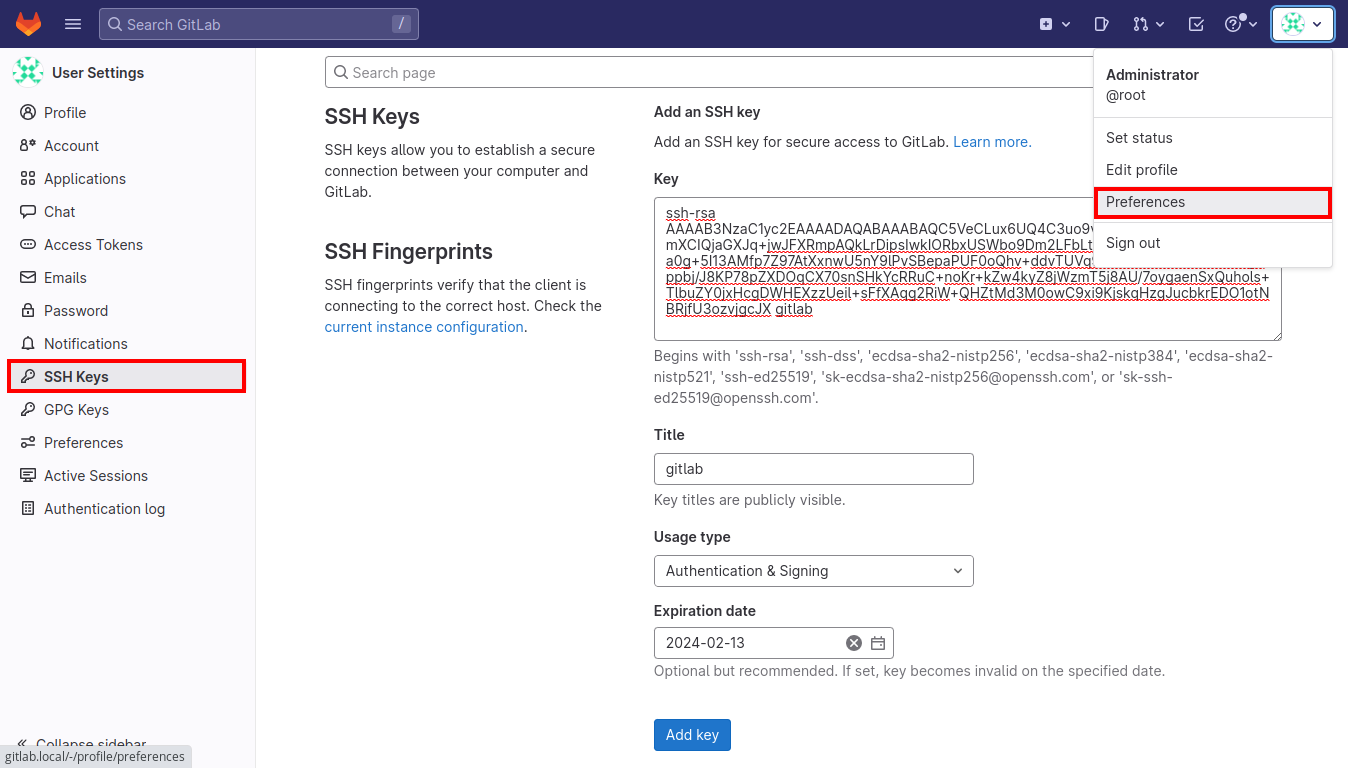Click inside the SSH Key textarea
The height and width of the screenshot is (768, 1348).
(968, 269)
